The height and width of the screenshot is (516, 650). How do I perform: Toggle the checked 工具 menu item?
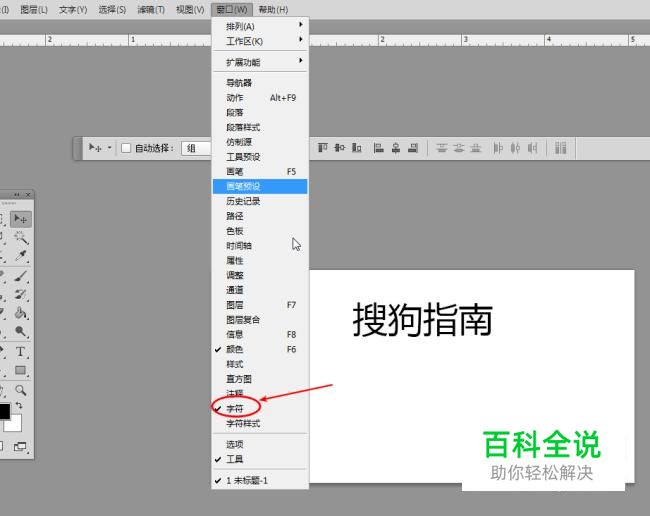point(260,459)
